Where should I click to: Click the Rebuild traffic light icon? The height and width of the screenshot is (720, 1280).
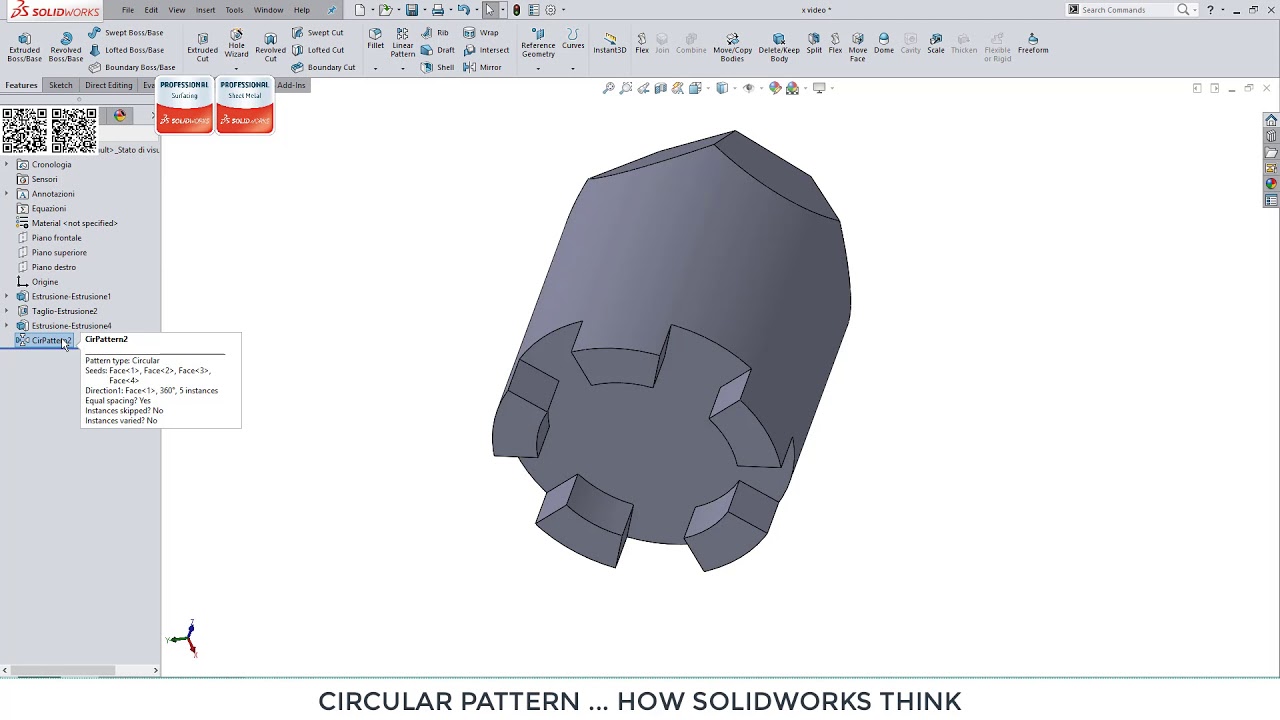point(516,10)
